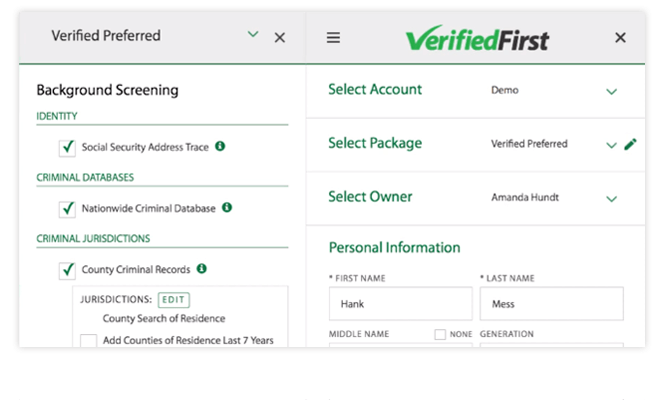Screen dimensions: 670x400
Task: Click the First Name field containing Hank
Action: click(x=400, y=304)
